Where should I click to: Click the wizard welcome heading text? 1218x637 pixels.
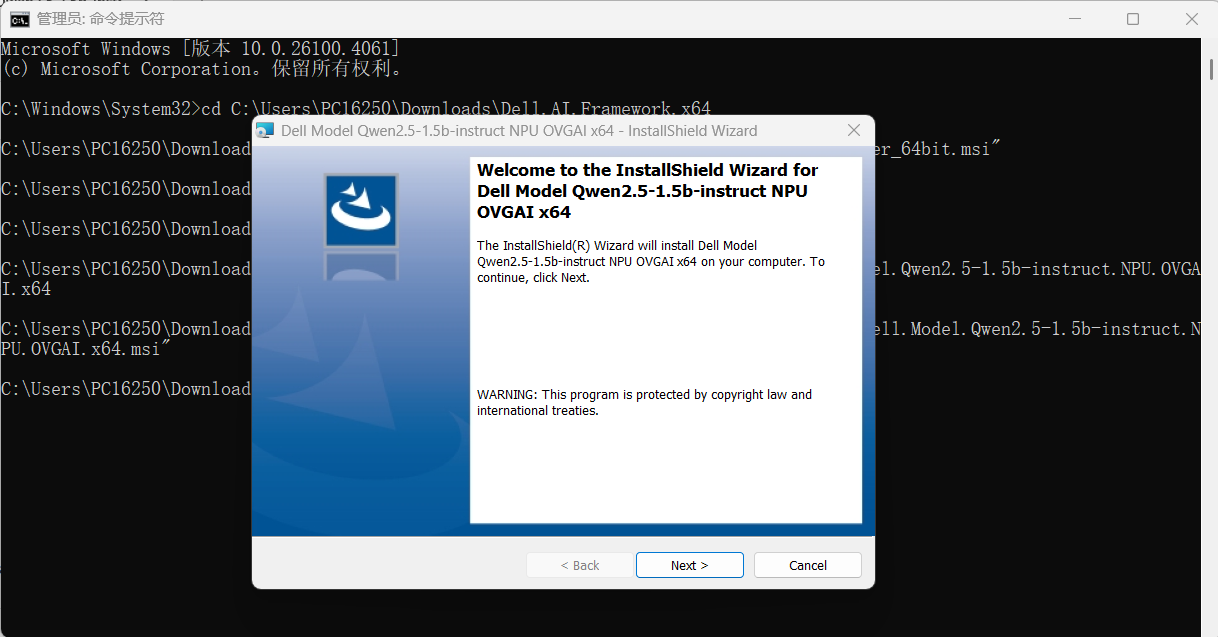(x=645, y=190)
